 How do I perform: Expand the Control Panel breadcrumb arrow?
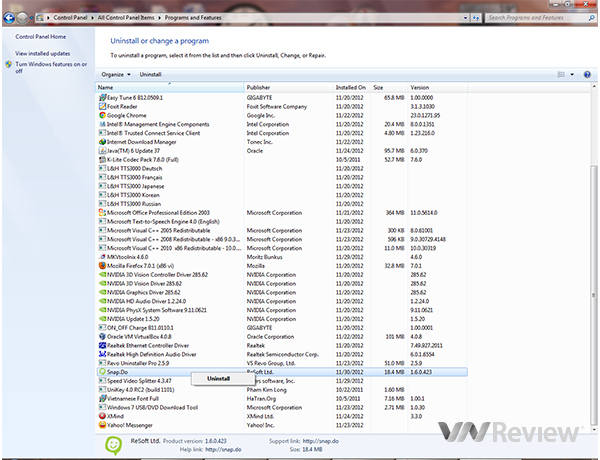[92, 18]
